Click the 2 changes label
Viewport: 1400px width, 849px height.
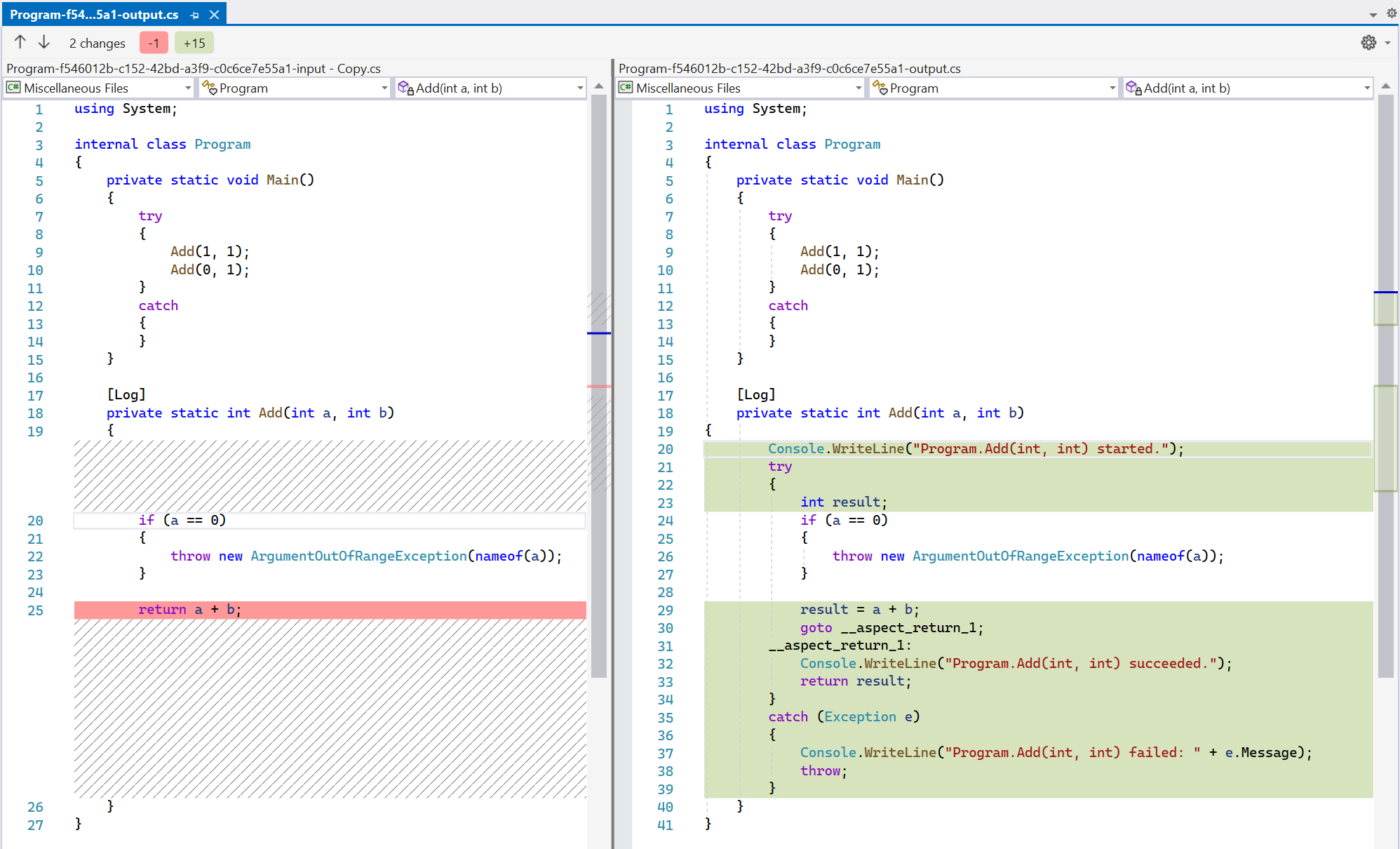97,43
